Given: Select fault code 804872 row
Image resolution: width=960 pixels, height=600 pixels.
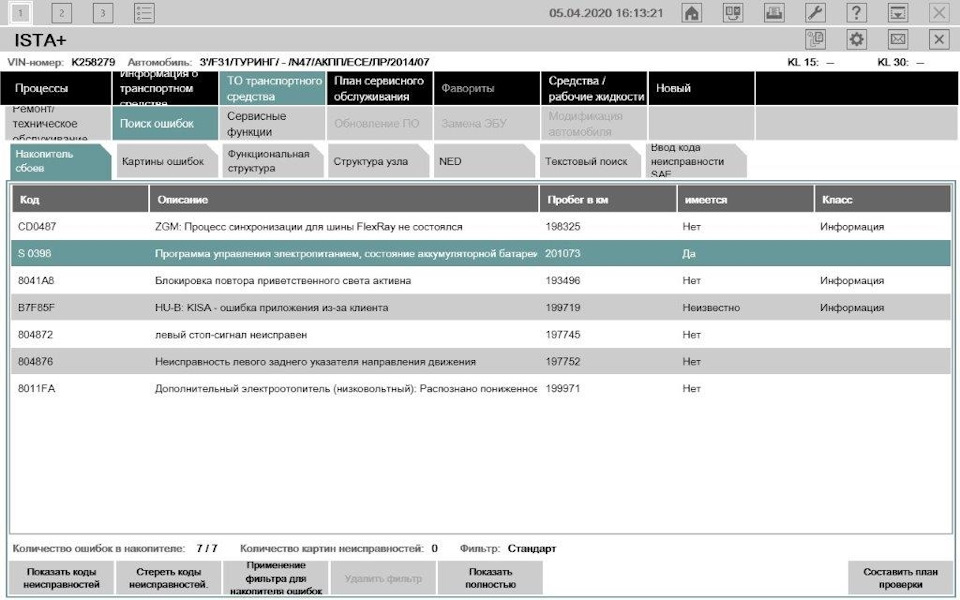Looking at the screenshot, I should point(481,335).
